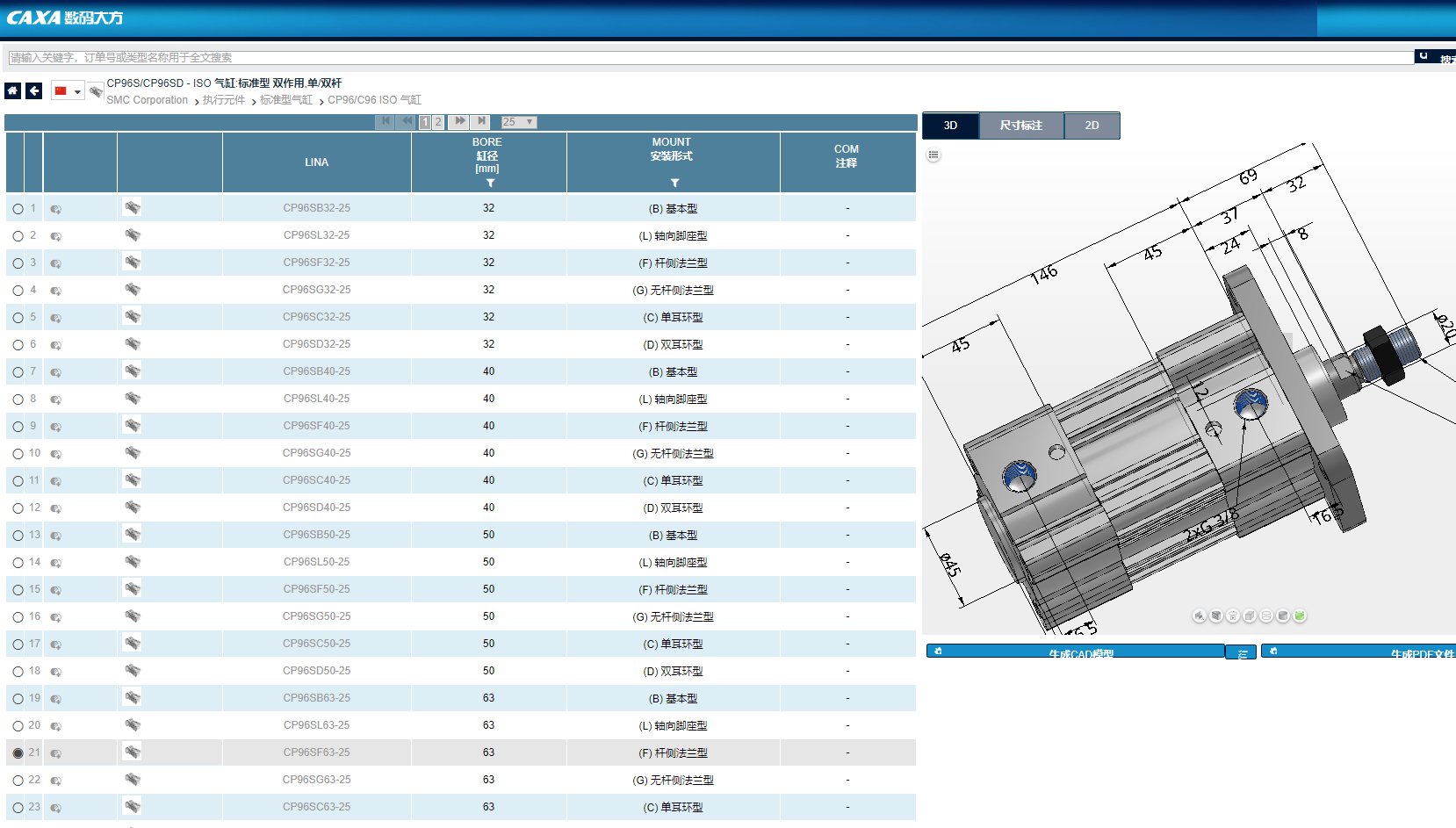Switch to the 2D tab
Screen dimensions: 1456x828
click(1092, 126)
